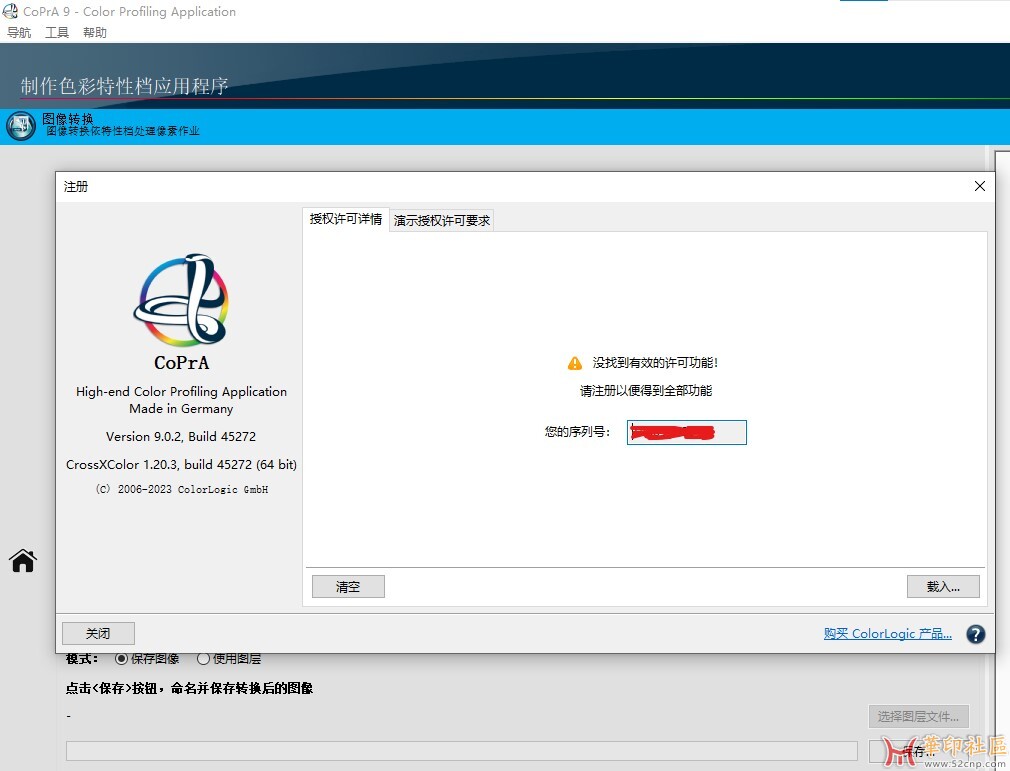Click the 图像转换 module icon
The height and width of the screenshot is (771, 1010).
[x=21, y=126]
